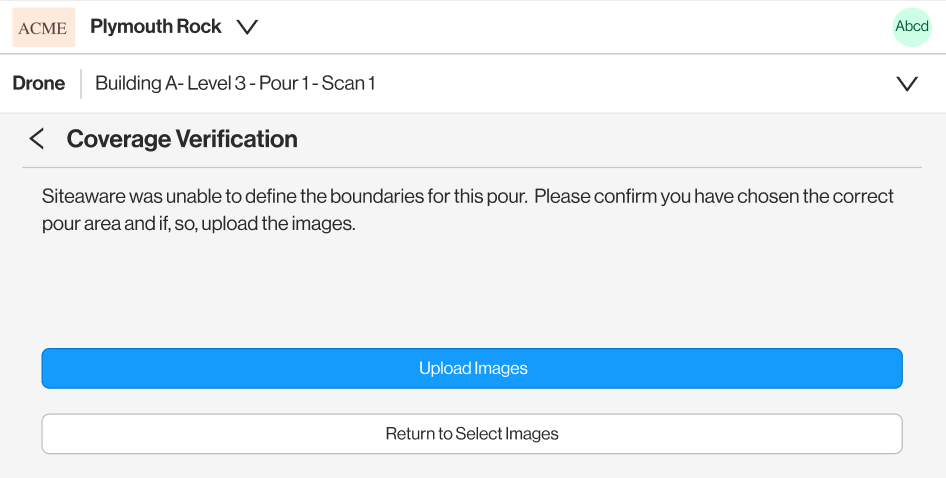Click the Coverage Verification heading
Viewport: 946px width, 478px height.
pyautogui.click(x=182, y=139)
